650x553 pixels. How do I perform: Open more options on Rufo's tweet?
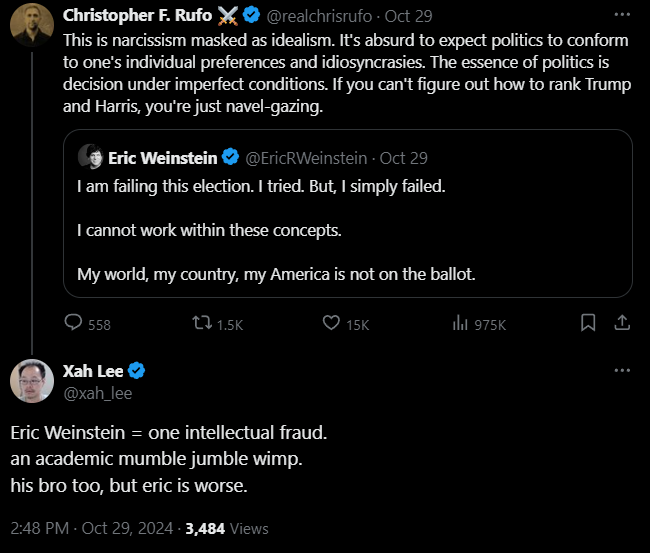[622, 16]
